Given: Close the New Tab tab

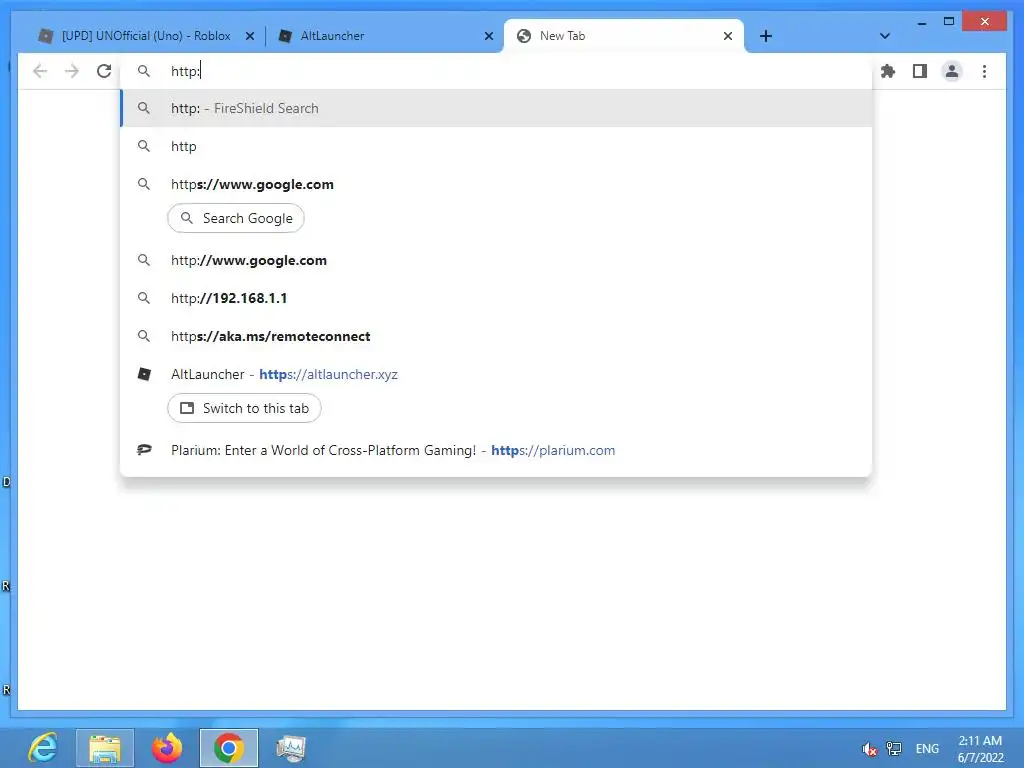Looking at the screenshot, I should 728,36.
